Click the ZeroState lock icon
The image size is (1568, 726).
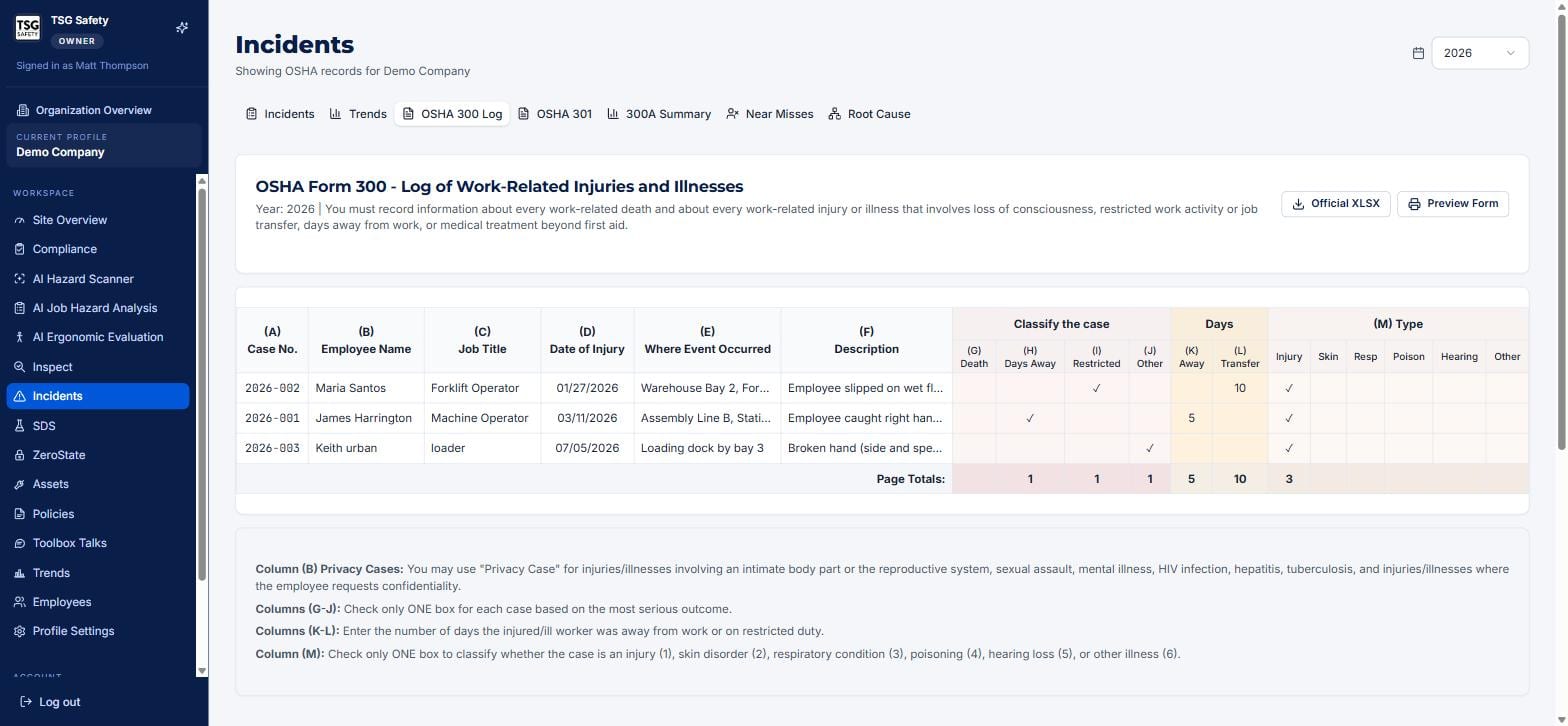[19, 455]
